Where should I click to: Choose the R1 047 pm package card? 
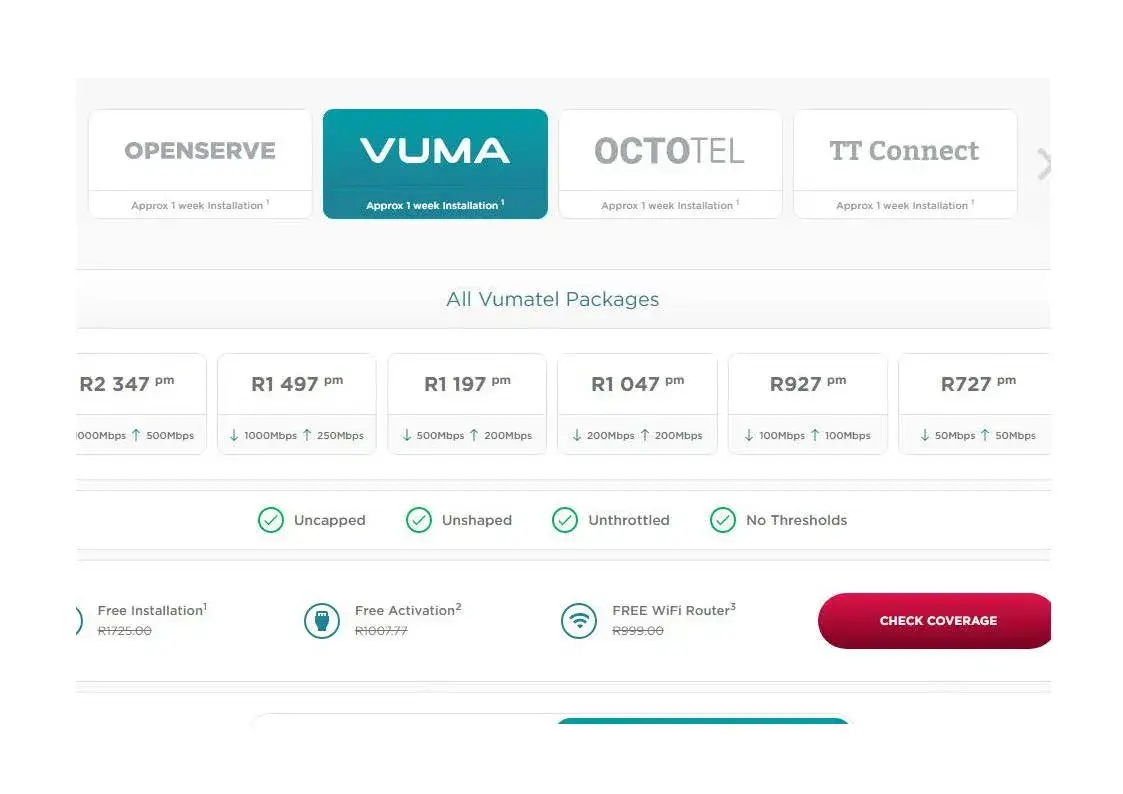(637, 403)
